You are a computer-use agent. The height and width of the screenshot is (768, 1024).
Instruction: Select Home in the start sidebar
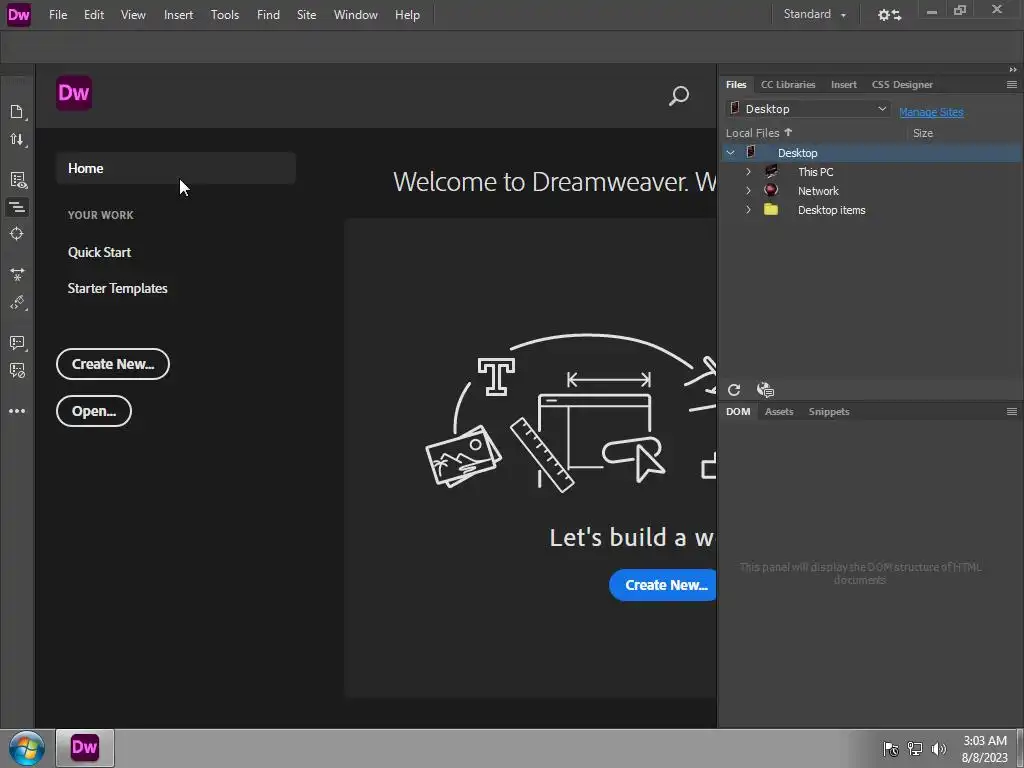(176, 168)
